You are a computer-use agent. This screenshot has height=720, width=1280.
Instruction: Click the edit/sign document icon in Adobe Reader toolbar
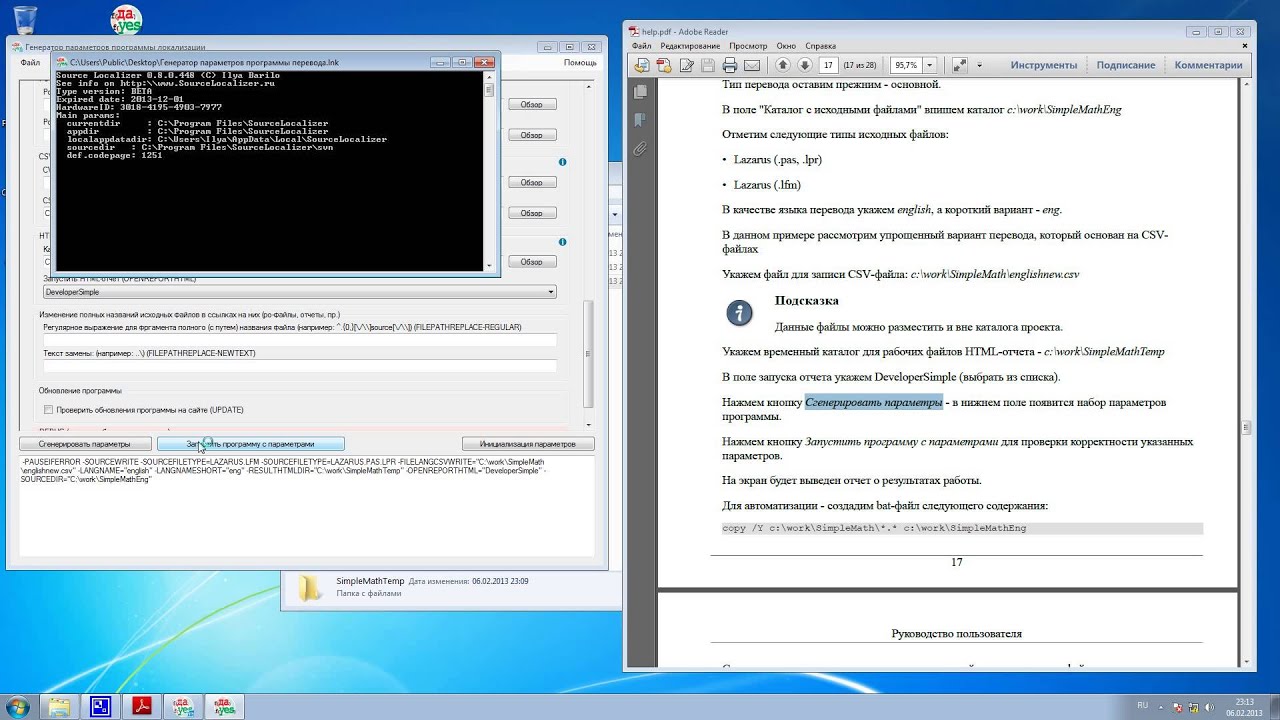686,65
